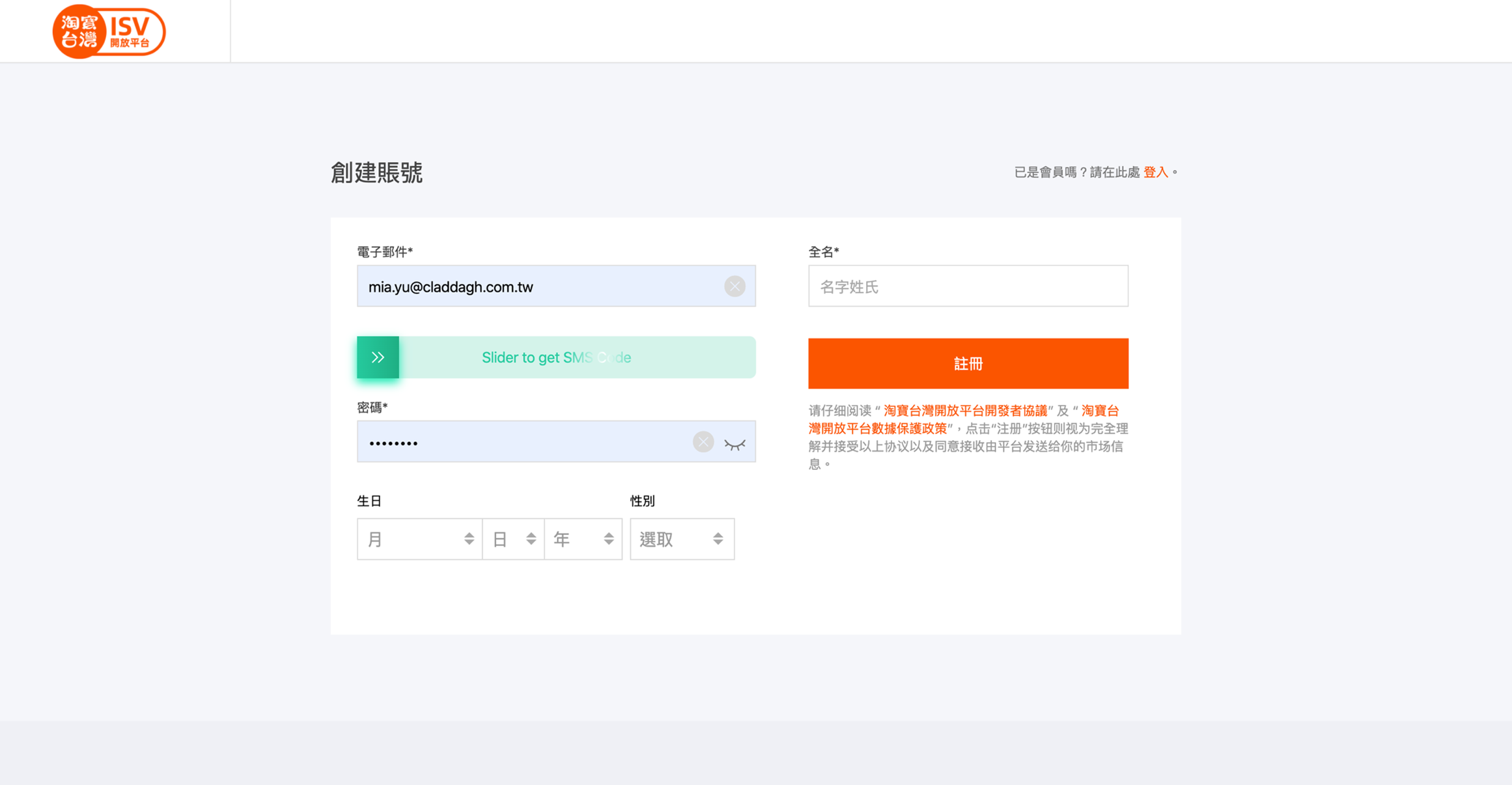Screen dimensions: 1512x785
Task: Follow the 登入 login link
Action: (x=1156, y=172)
